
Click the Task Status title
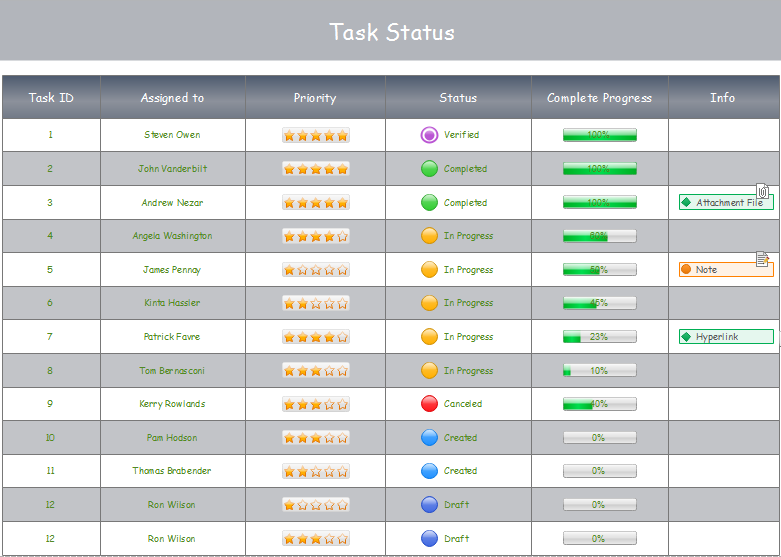(x=392, y=32)
